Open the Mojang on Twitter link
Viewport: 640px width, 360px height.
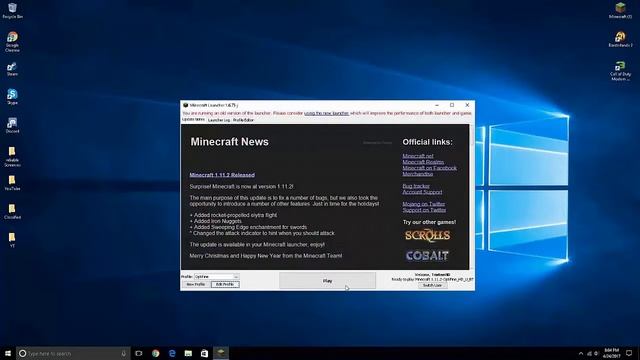[x=424, y=204]
